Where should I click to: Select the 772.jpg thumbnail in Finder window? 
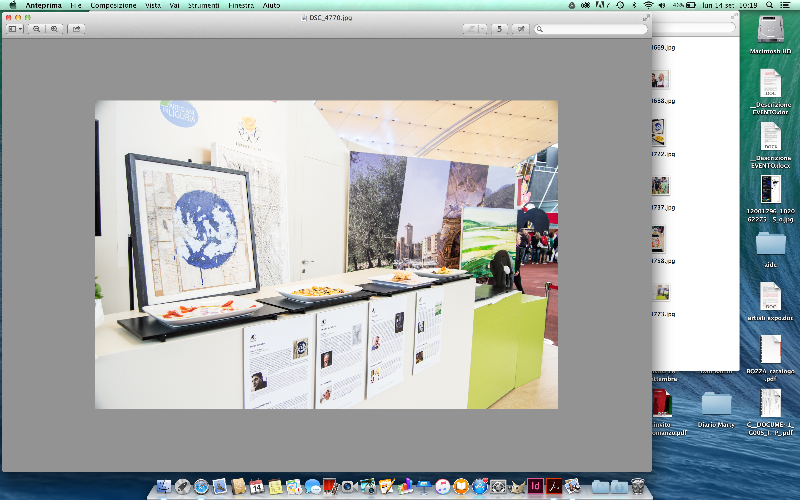pos(658,132)
